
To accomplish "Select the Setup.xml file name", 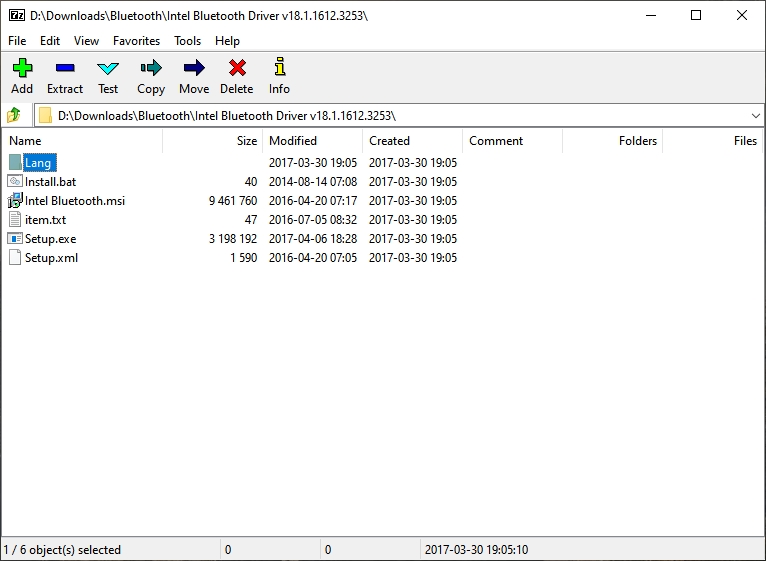I will click(51, 258).
